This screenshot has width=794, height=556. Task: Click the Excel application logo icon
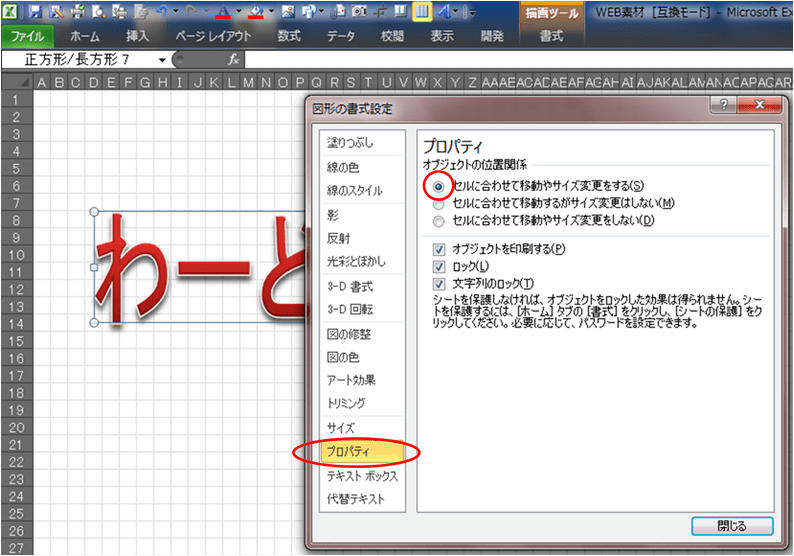pyautogui.click(x=10, y=12)
